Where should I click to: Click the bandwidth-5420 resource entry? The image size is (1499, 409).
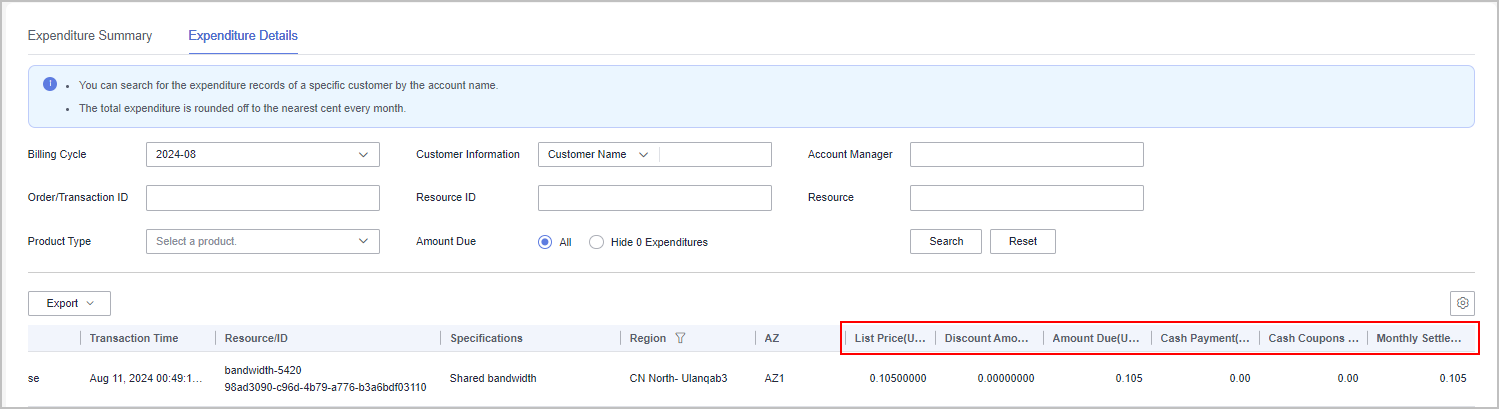coord(263,370)
